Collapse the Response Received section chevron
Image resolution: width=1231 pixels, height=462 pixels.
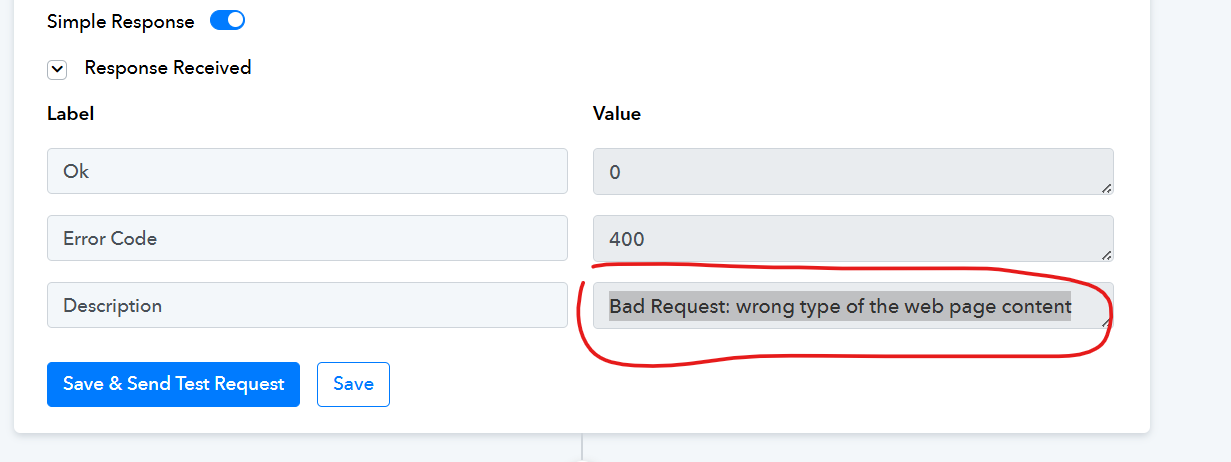tap(57, 69)
